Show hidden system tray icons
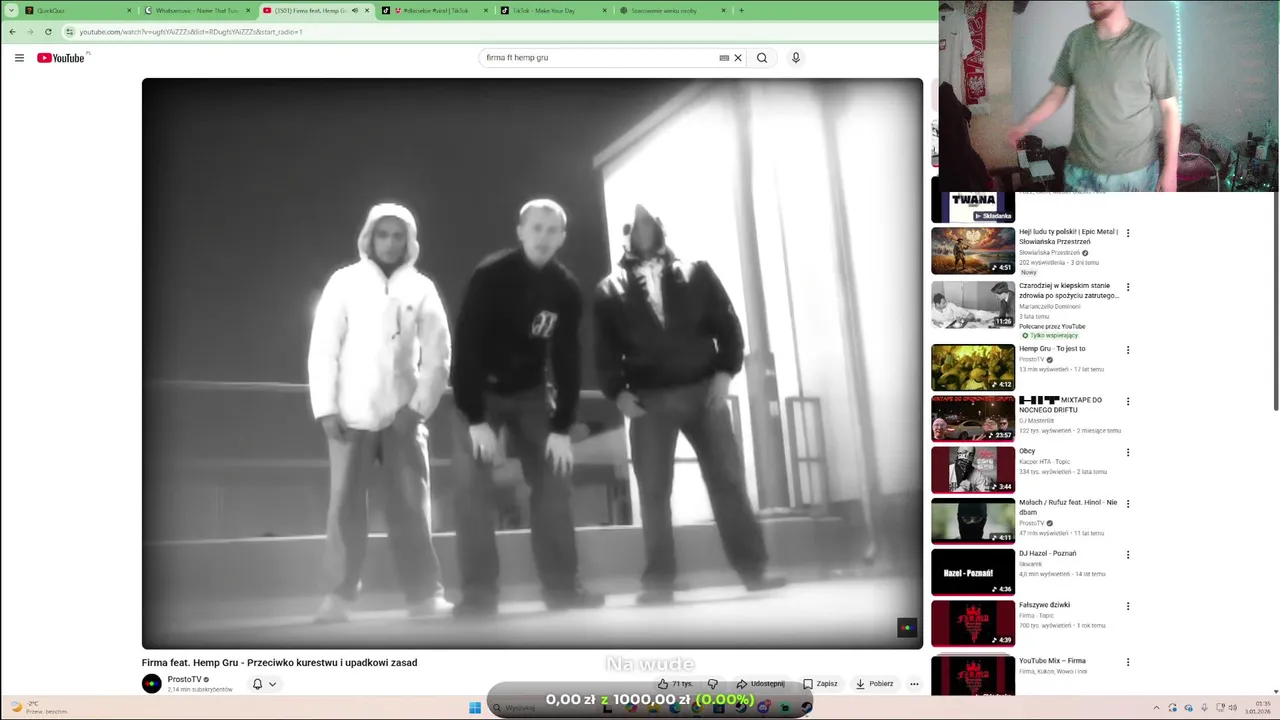Image resolution: width=1280 pixels, height=720 pixels. pos(1157,708)
